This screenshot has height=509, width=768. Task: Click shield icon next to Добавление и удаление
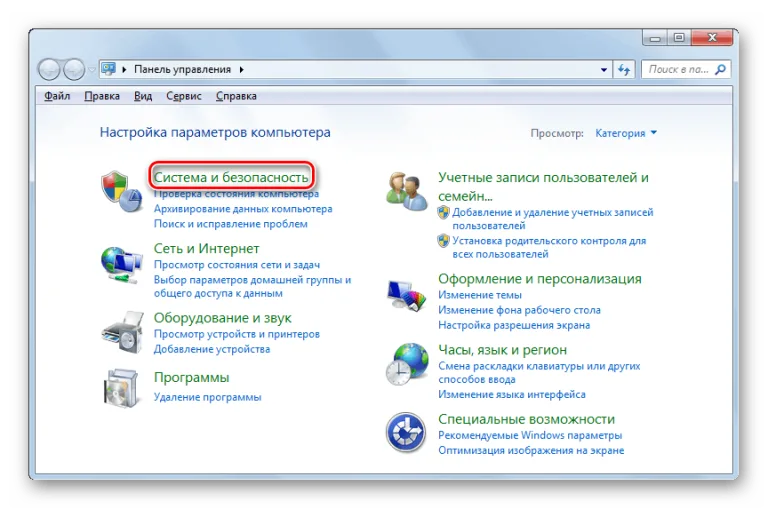pos(443,212)
